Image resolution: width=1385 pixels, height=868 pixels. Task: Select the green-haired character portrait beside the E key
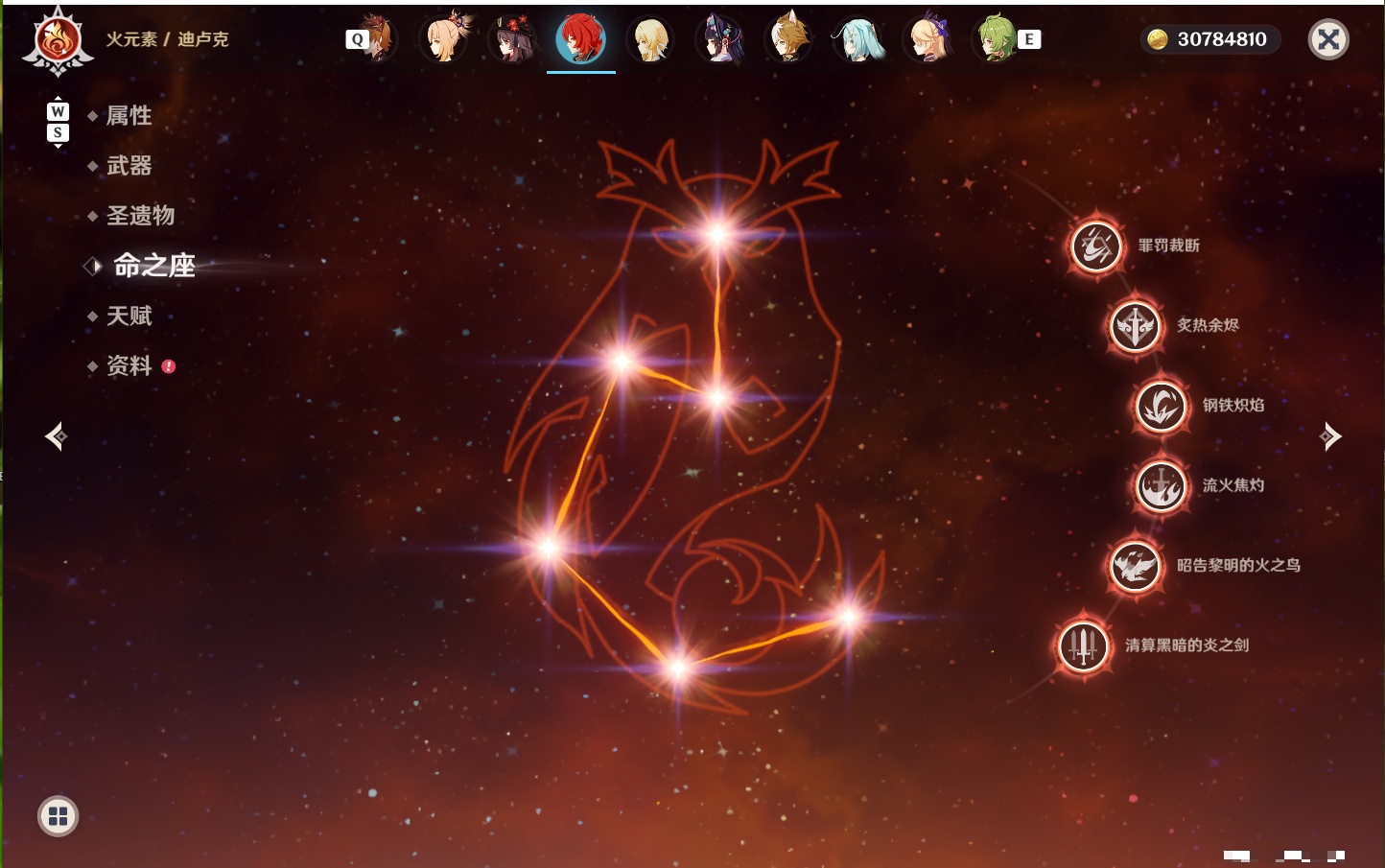pos(996,39)
